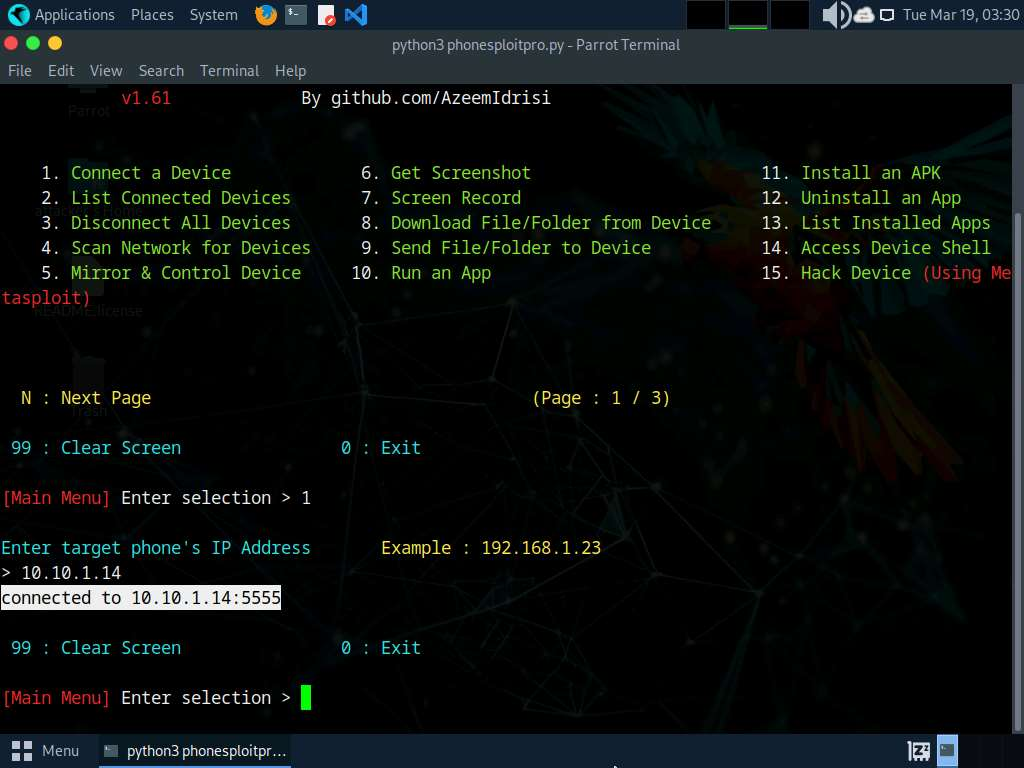Select the workspace switcher in bottom panel
The width and height of the screenshot is (1024, 768).
tap(947, 750)
